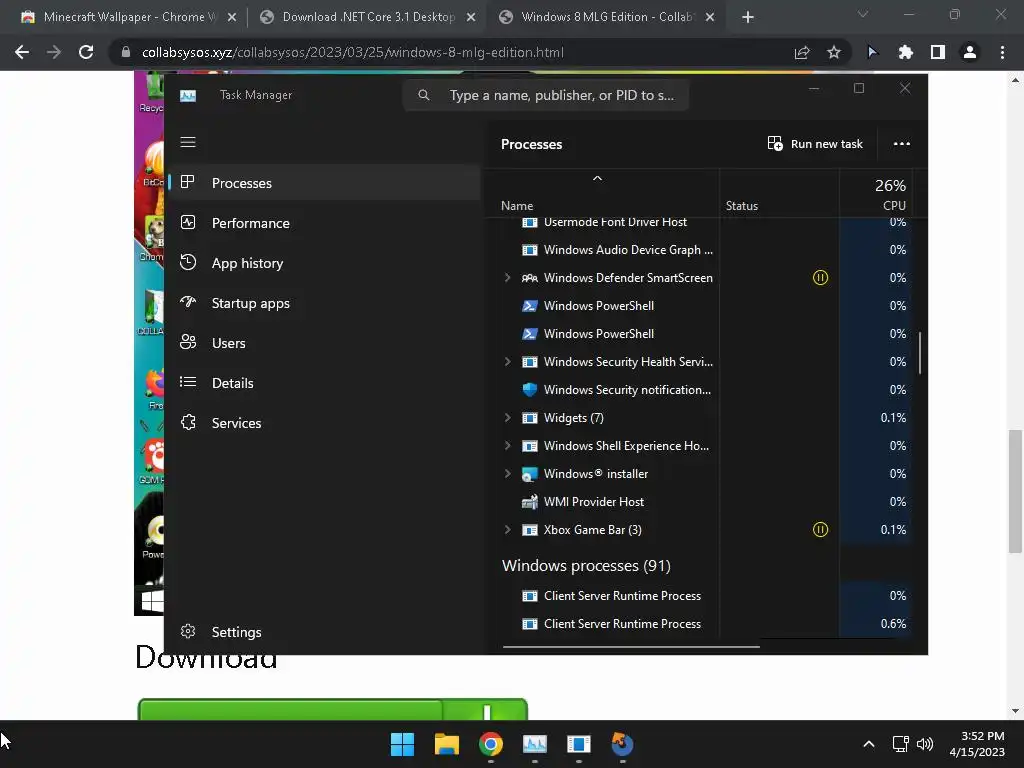Expand the Windows Security Health Service row

tap(507, 361)
